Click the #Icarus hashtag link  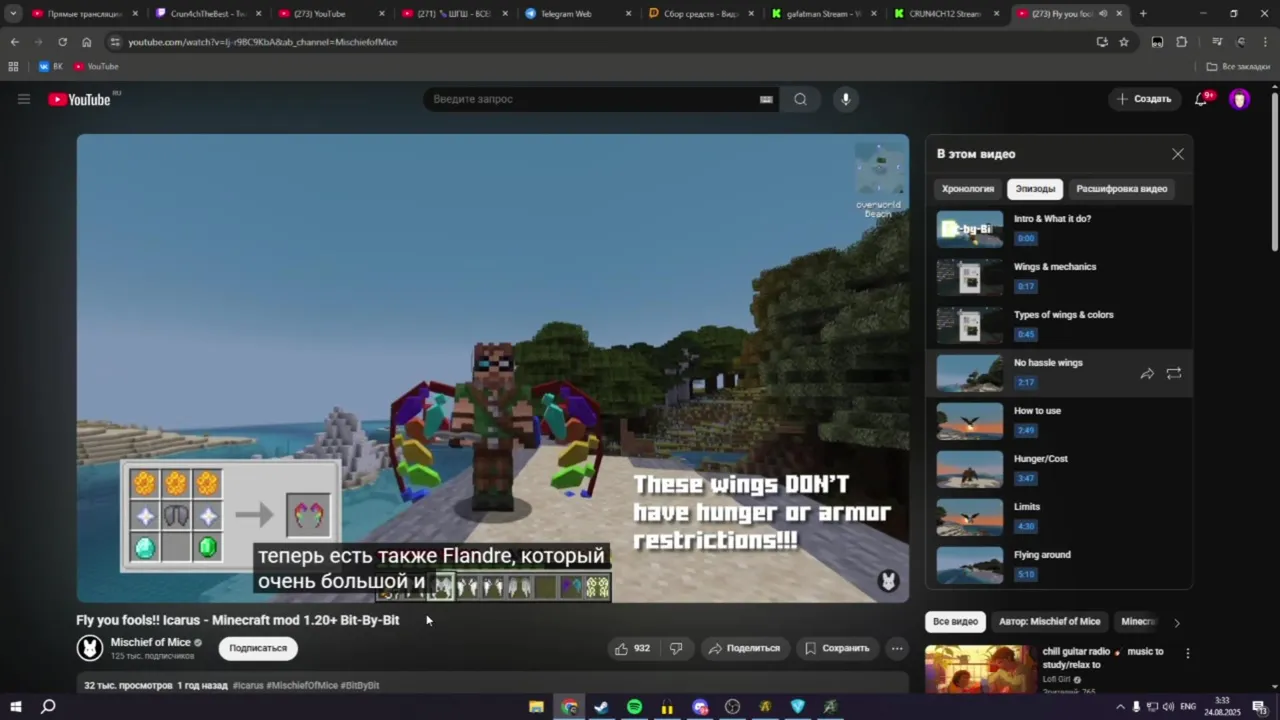(248, 686)
